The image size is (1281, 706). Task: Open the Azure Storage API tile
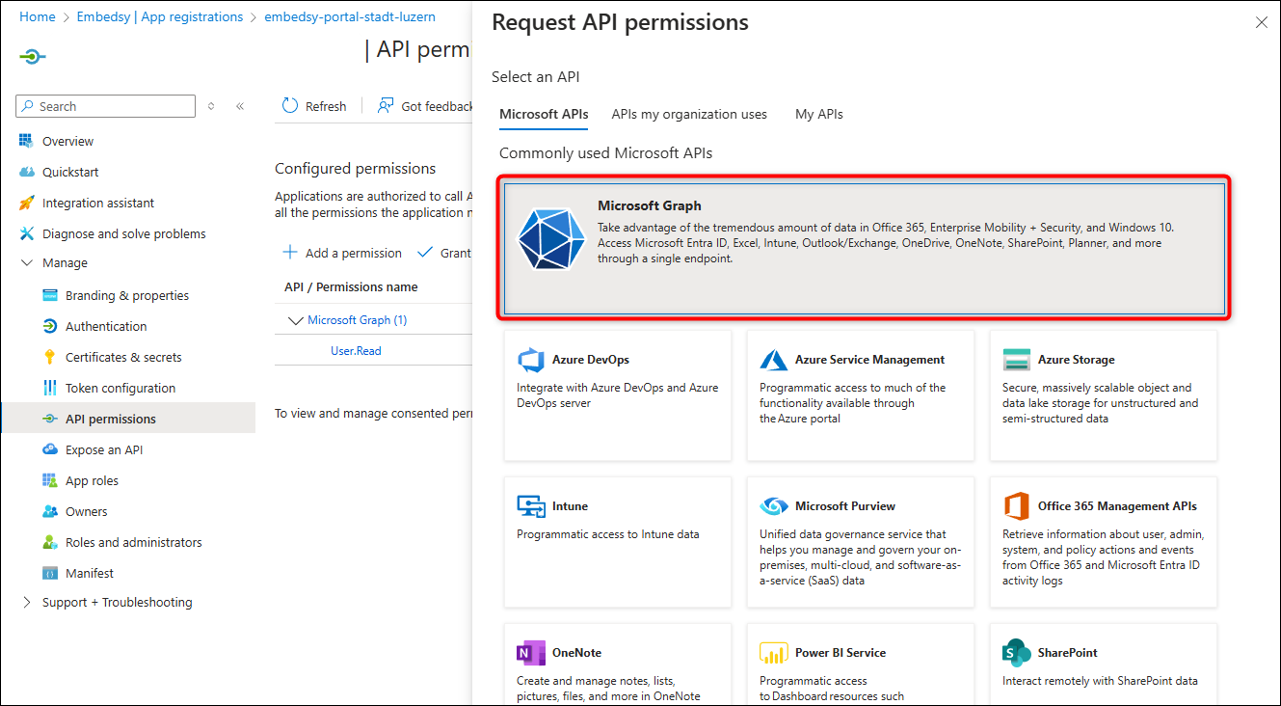coord(1103,396)
